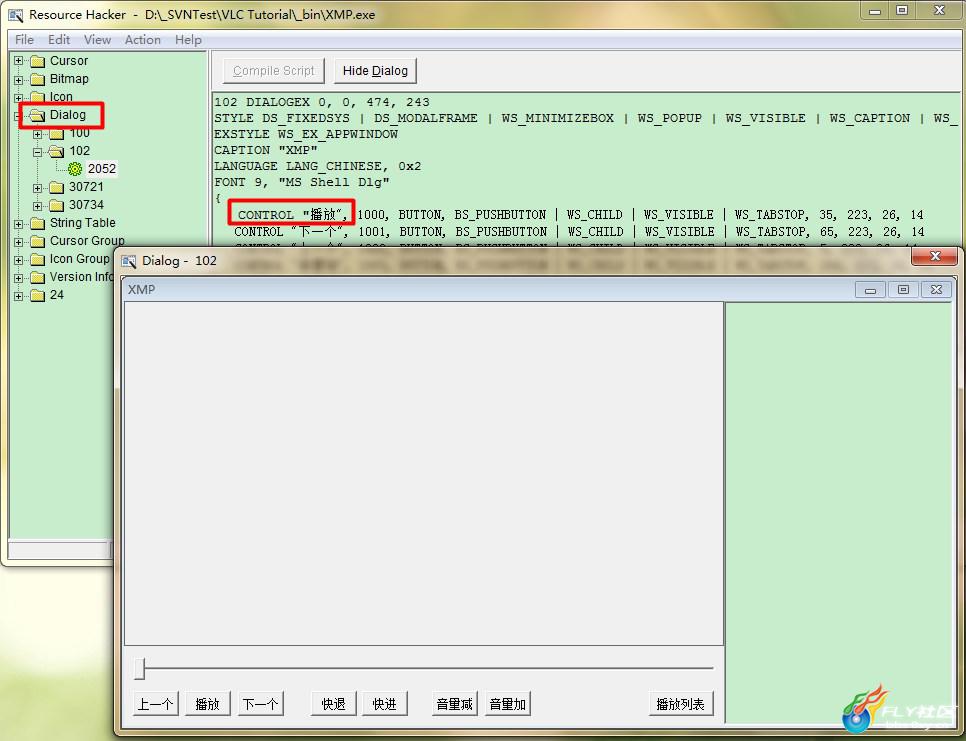Select the Bitmap tree label
Viewport: 966px width, 741px height.
point(69,79)
